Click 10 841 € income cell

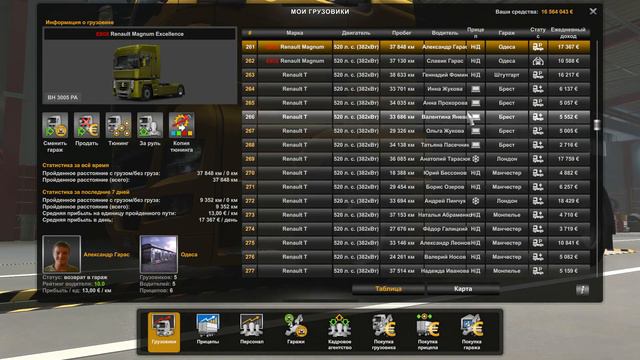(568, 242)
